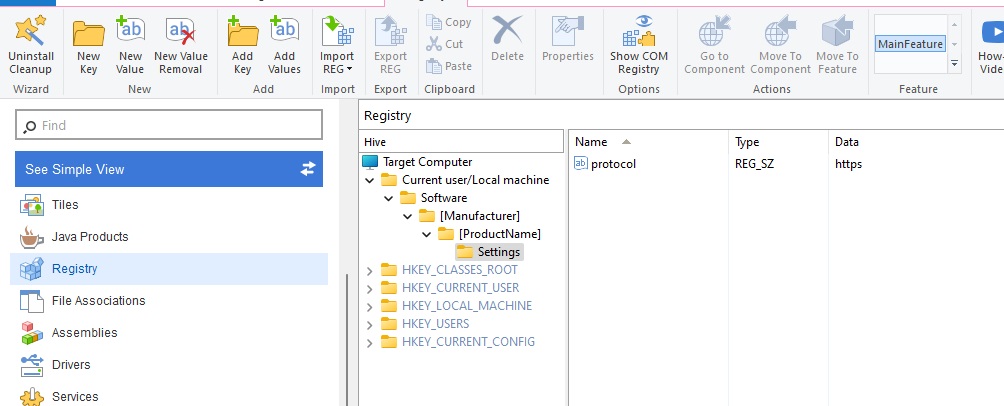Open the Drivers page in sidebar

coord(71,365)
